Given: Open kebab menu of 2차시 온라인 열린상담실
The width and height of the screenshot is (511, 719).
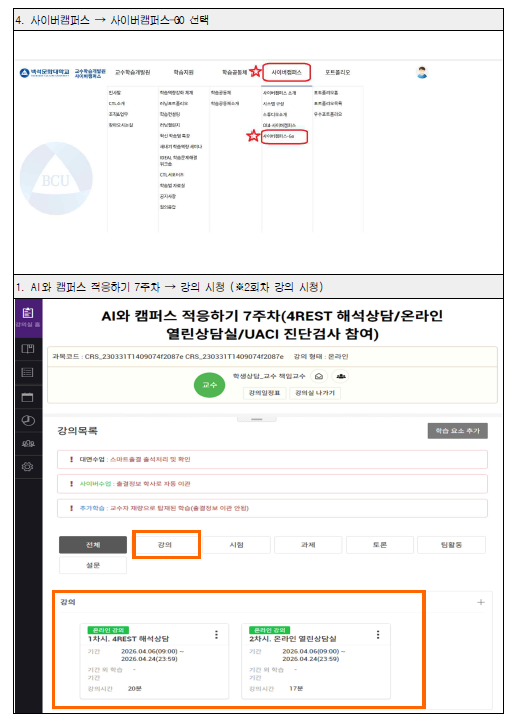Looking at the screenshot, I should 378,635.
